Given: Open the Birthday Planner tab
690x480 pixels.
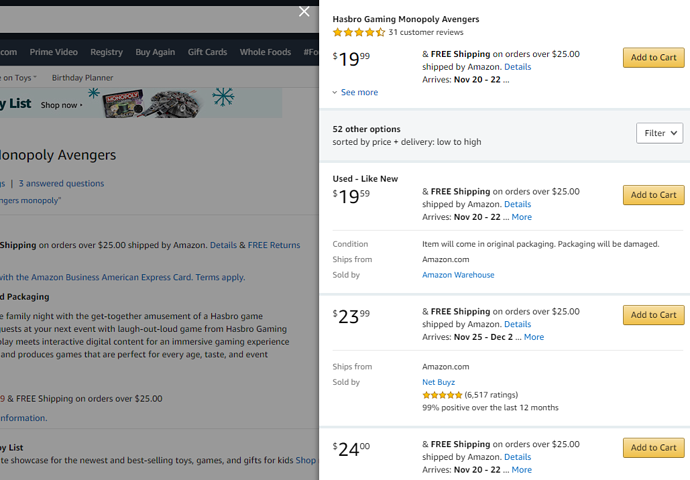Looking at the screenshot, I should 82,77.
